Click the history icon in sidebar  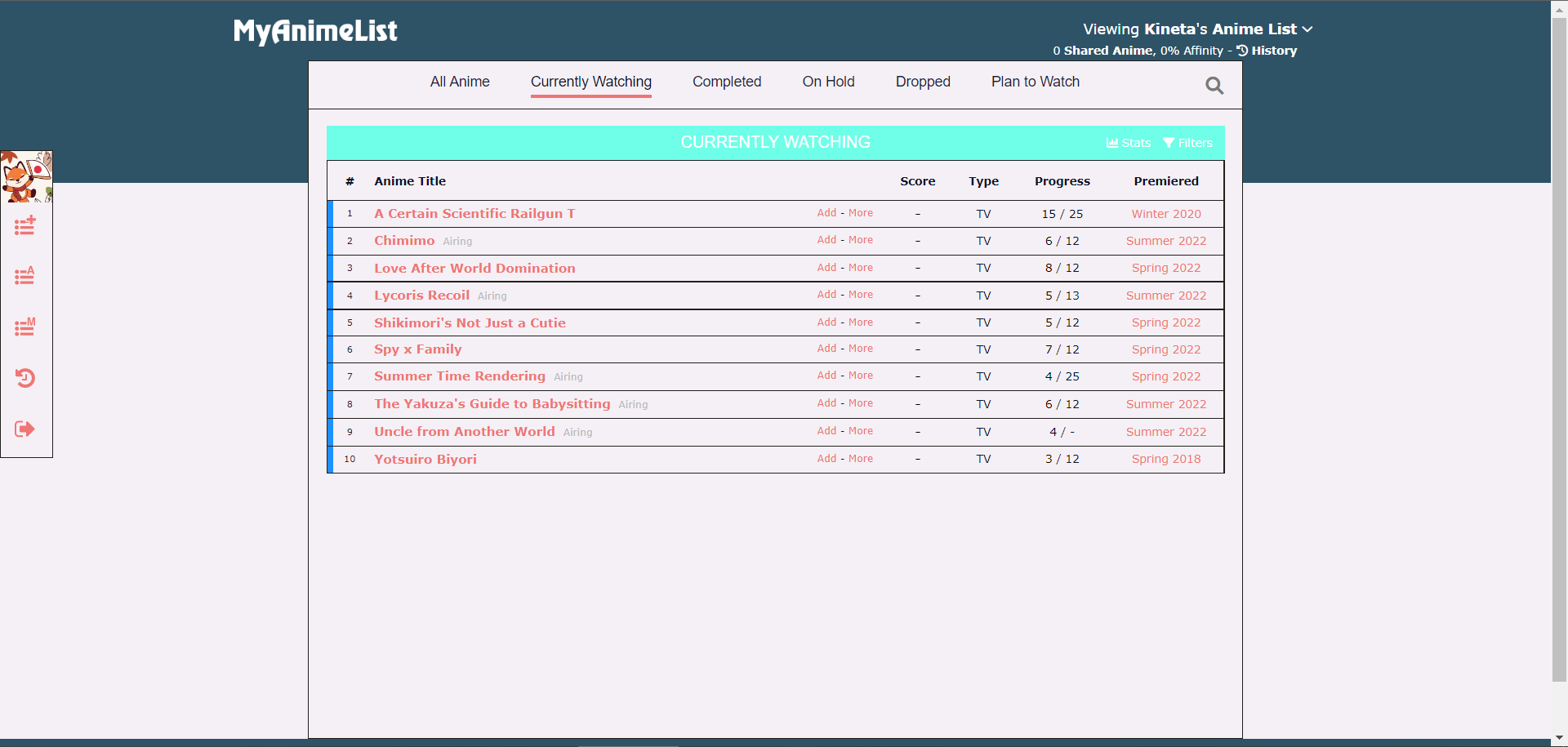[25, 378]
